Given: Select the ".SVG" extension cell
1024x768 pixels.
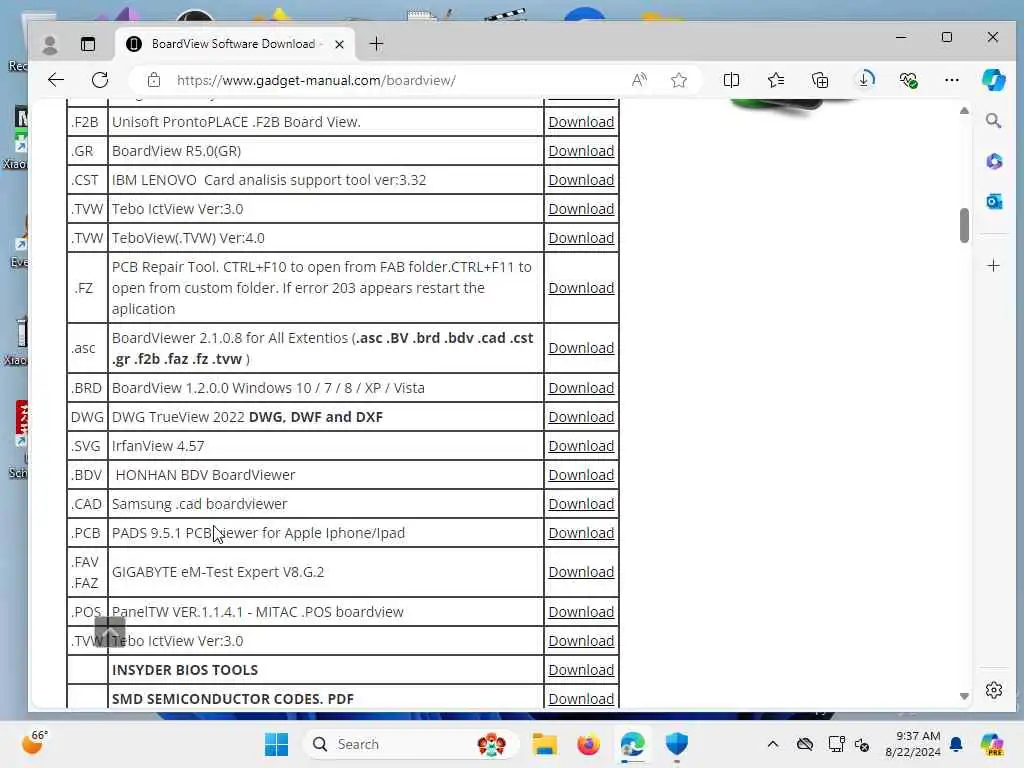Looking at the screenshot, I should click(87, 446).
